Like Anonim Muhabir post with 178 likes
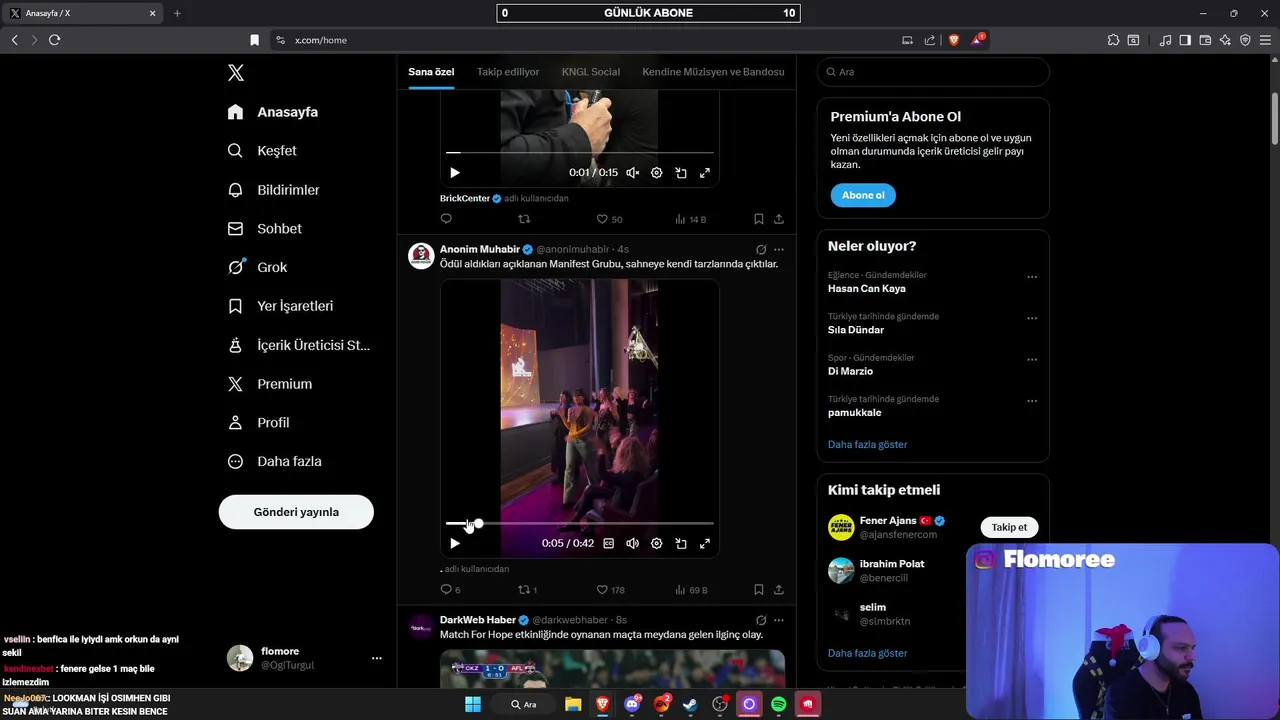Screen dimensions: 1280x720 pyautogui.click(x=610, y=590)
